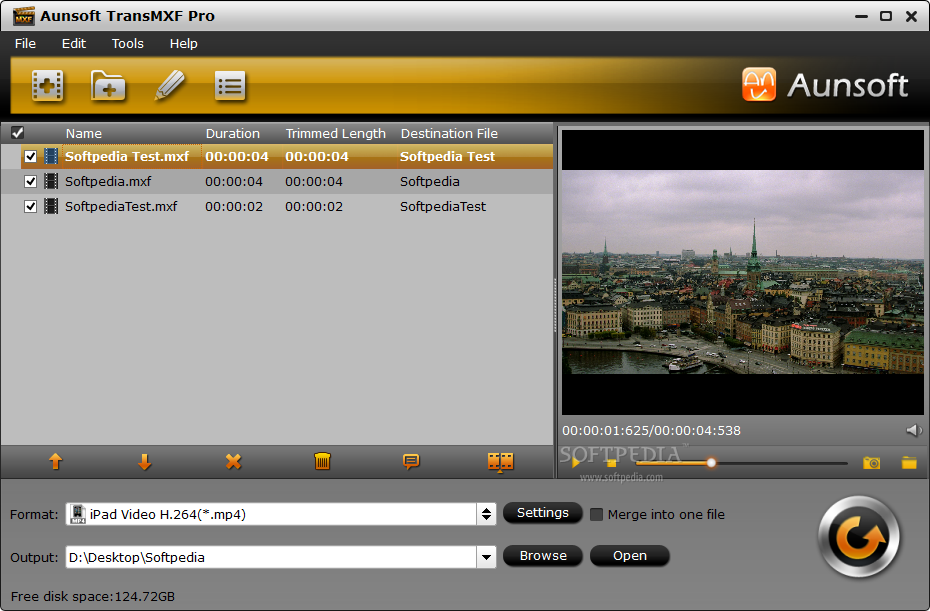Viewport: 930px width, 611px height.
Task: Maximize the TransMXF Pro window
Action: click(x=886, y=16)
